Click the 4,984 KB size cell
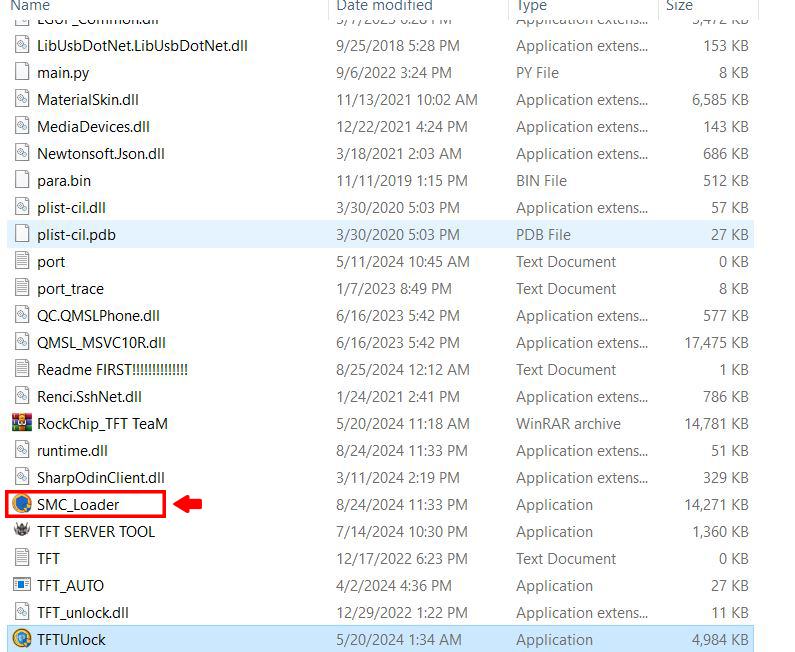 720,640
